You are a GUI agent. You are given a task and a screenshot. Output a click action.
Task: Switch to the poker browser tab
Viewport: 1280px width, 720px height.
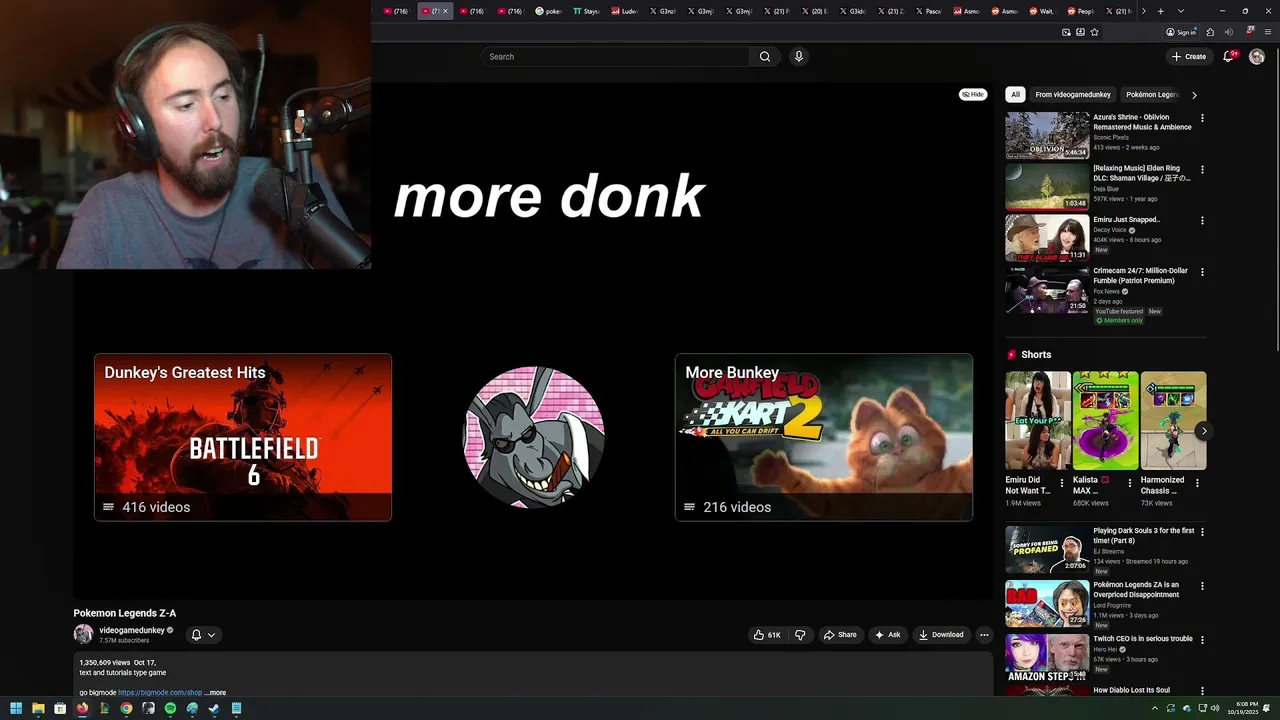548,11
